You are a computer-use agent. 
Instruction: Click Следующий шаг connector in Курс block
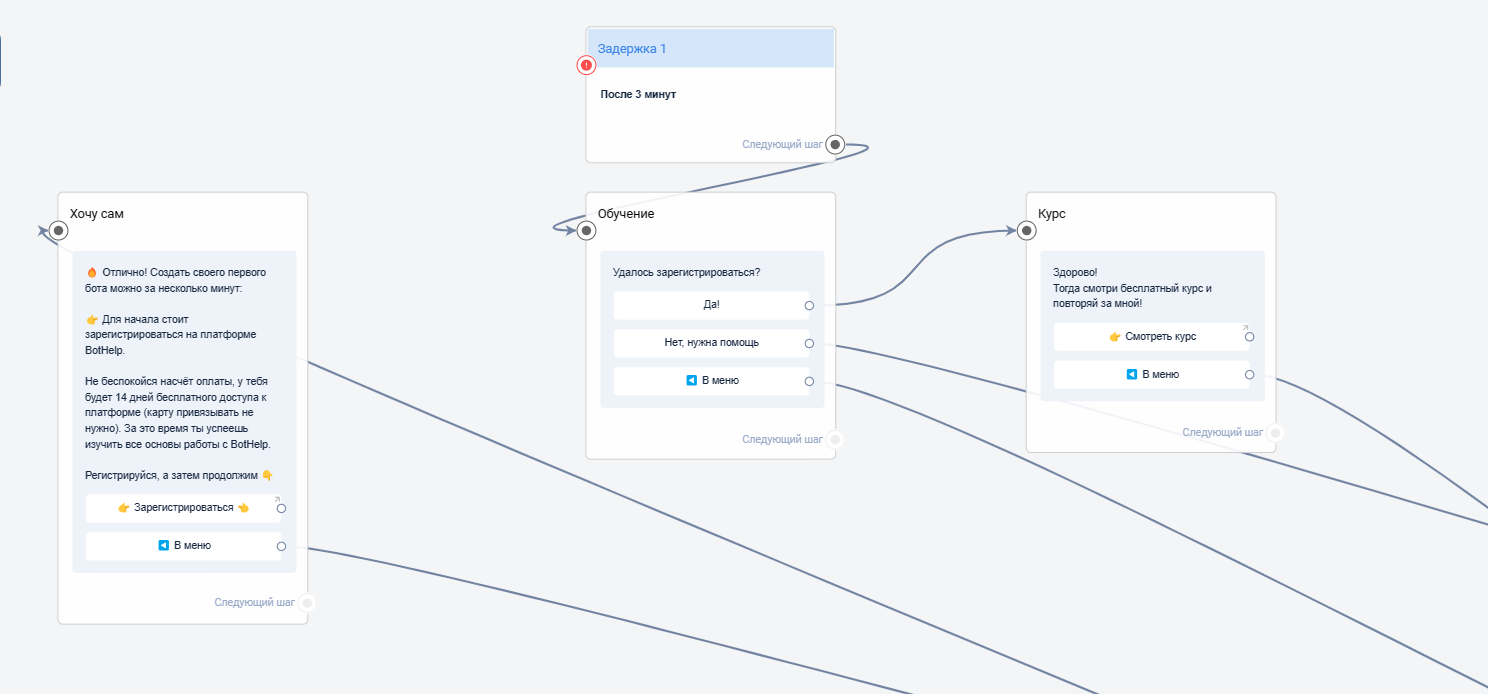pyautogui.click(x=1275, y=433)
